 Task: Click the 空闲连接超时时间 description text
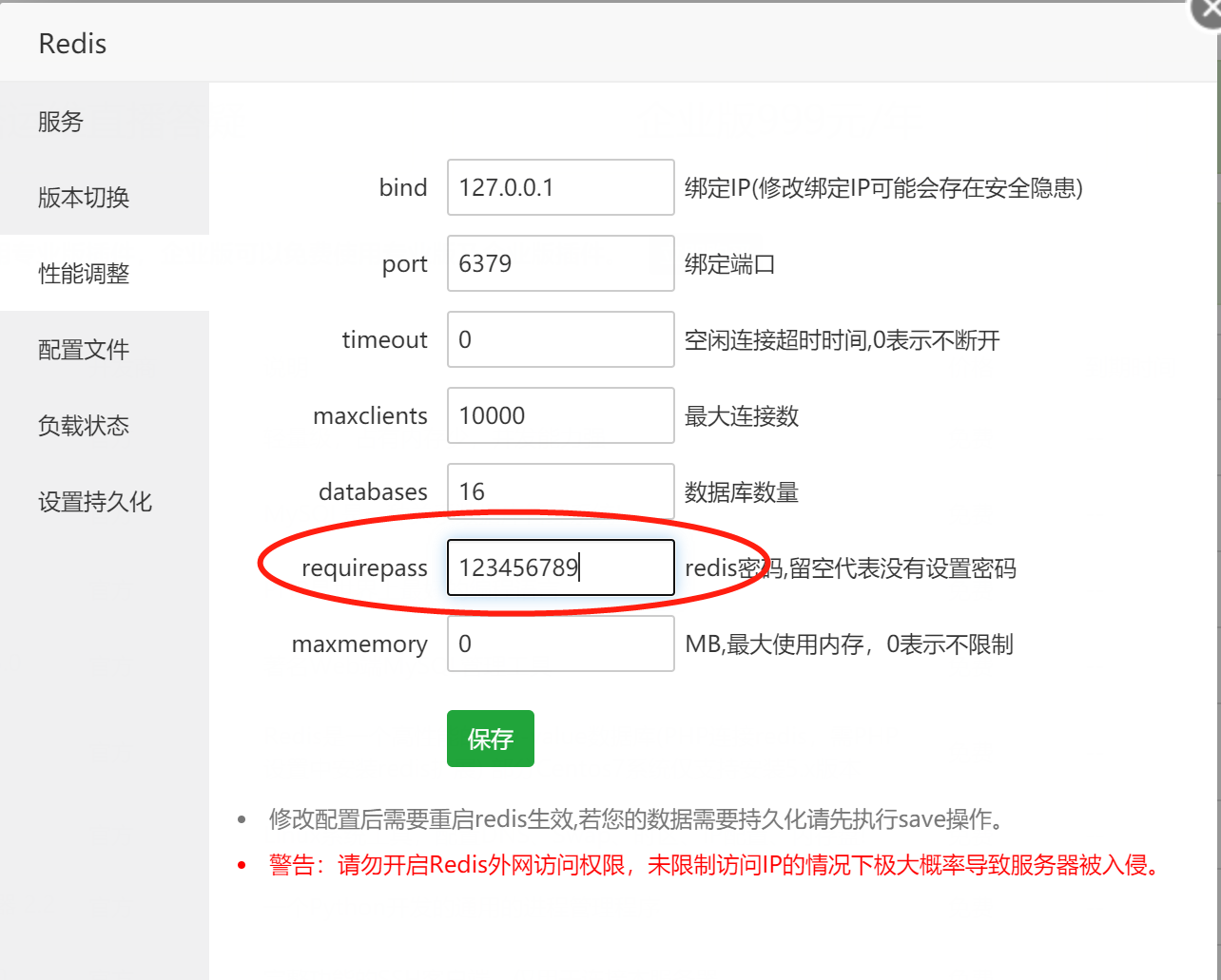coord(843,340)
